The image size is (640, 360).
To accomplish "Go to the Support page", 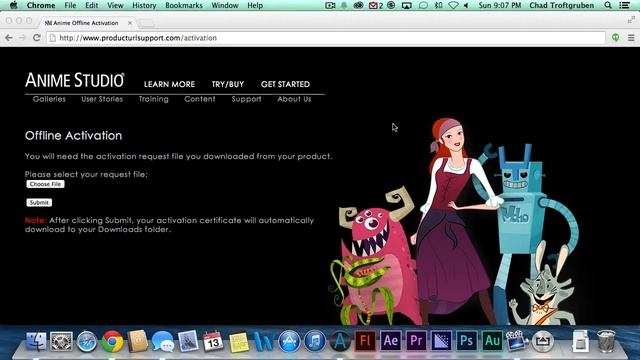I will (247, 99).
